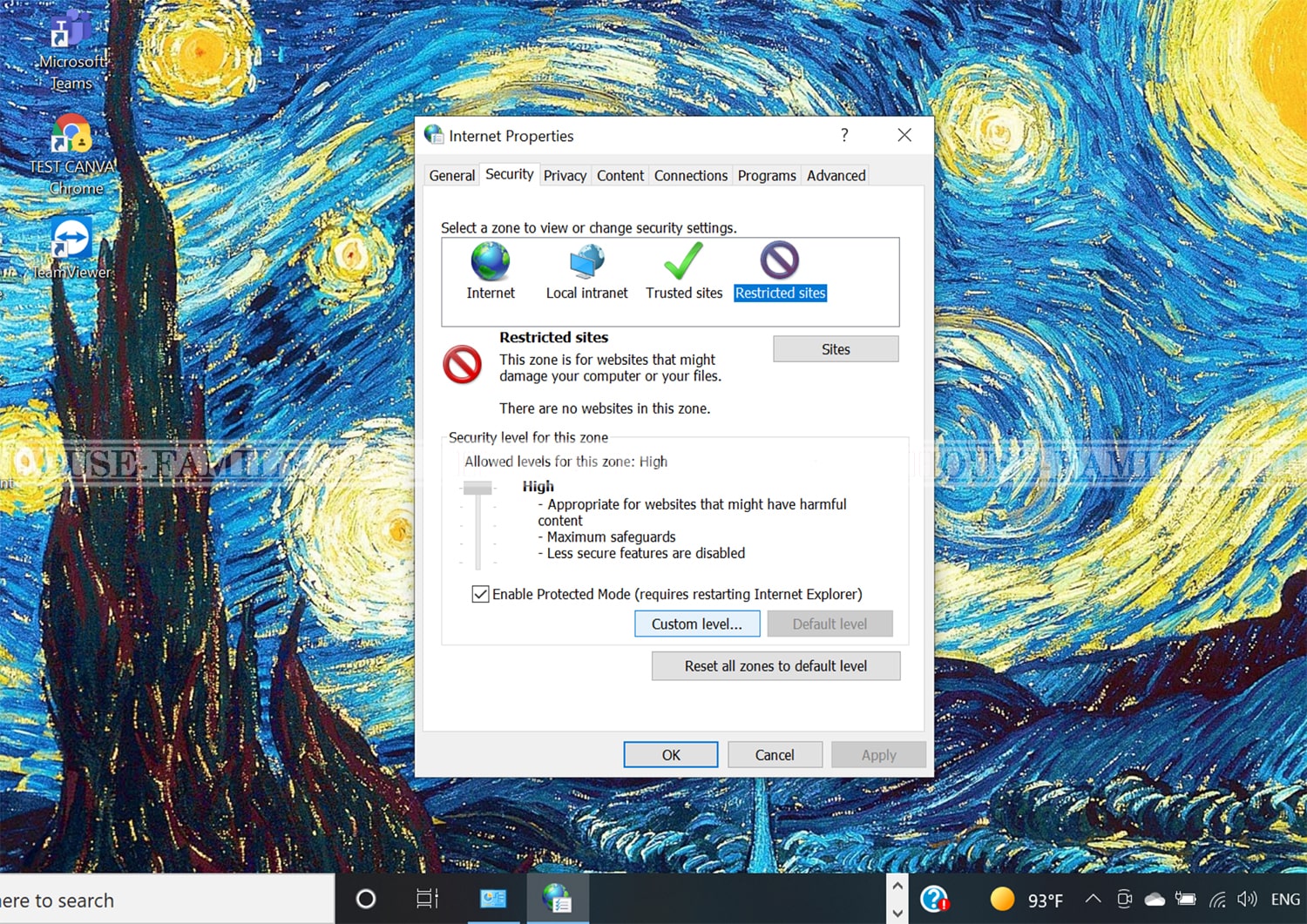Click the dialog help question mark

844,135
